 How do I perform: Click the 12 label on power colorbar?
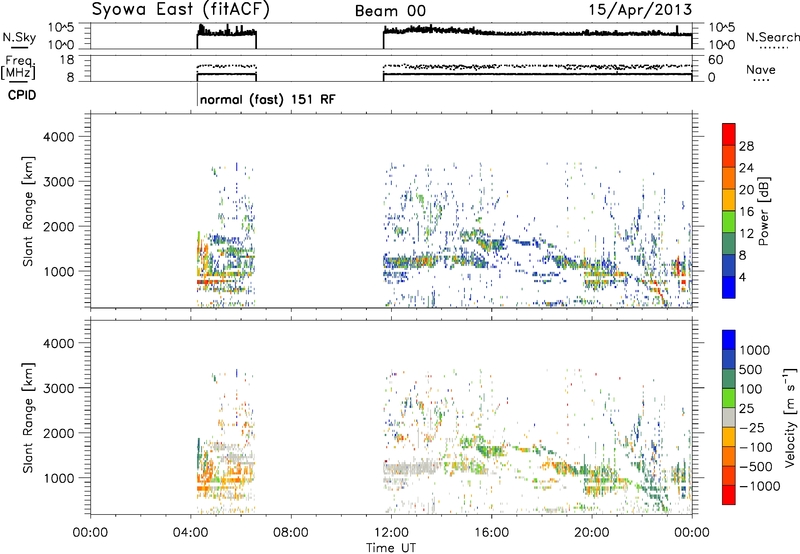[x=746, y=234]
